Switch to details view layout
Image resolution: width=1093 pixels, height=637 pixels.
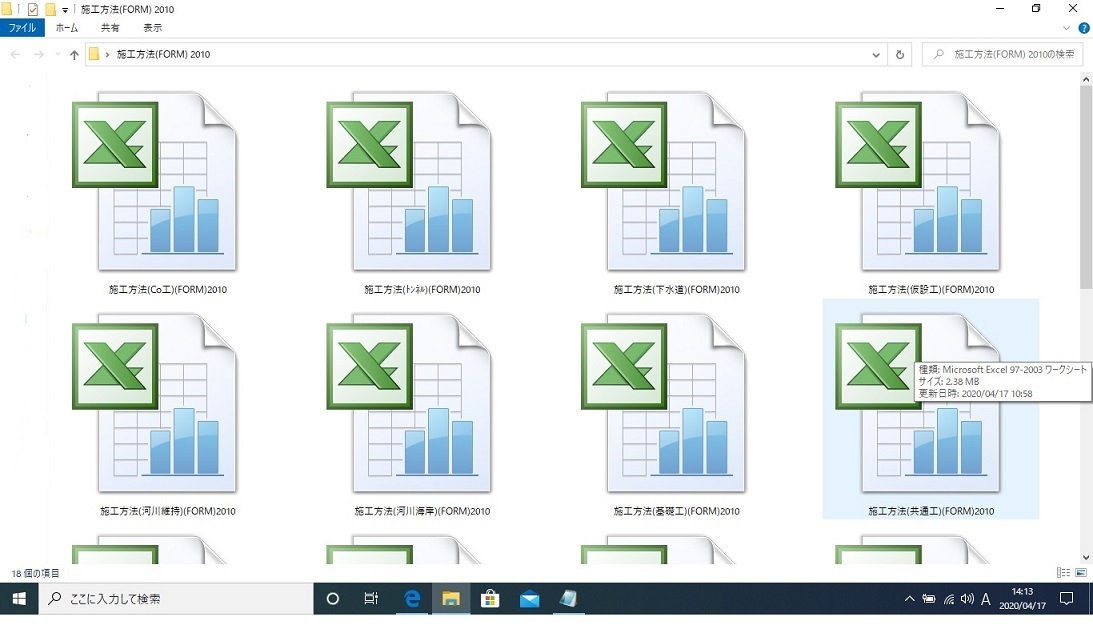coord(1063,573)
